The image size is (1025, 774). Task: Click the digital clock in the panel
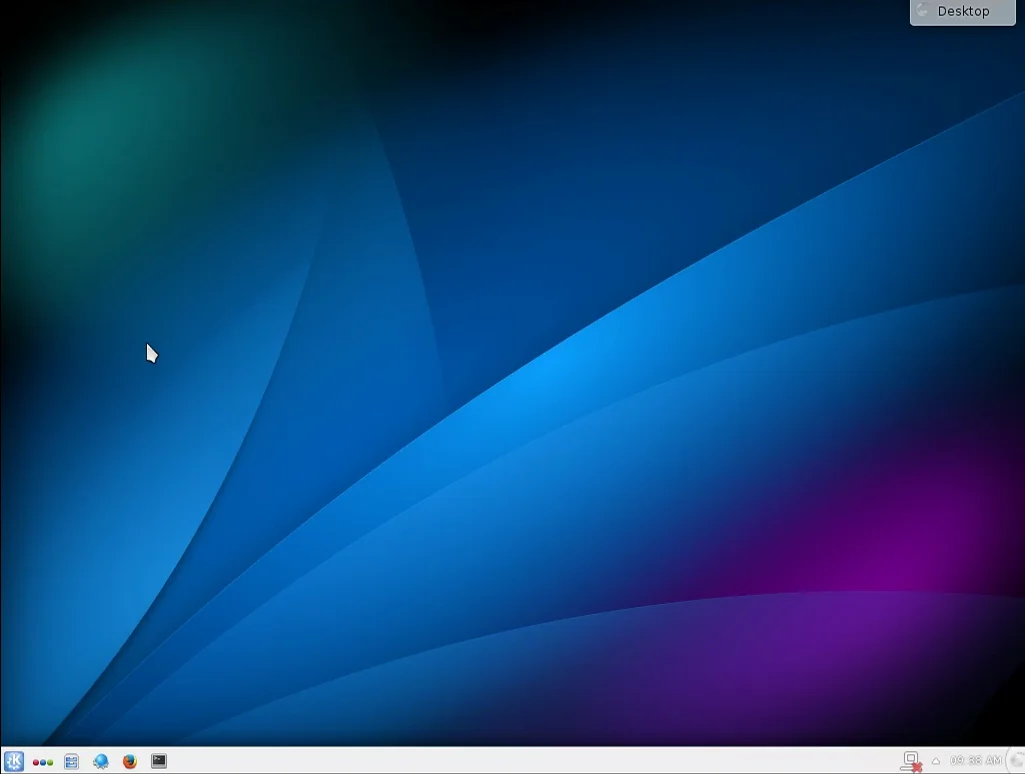pyautogui.click(x=975, y=761)
